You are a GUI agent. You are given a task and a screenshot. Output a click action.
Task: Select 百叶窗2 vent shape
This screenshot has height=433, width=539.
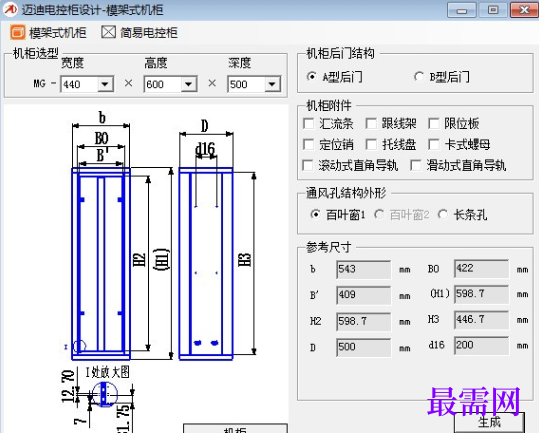click(379, 215)
